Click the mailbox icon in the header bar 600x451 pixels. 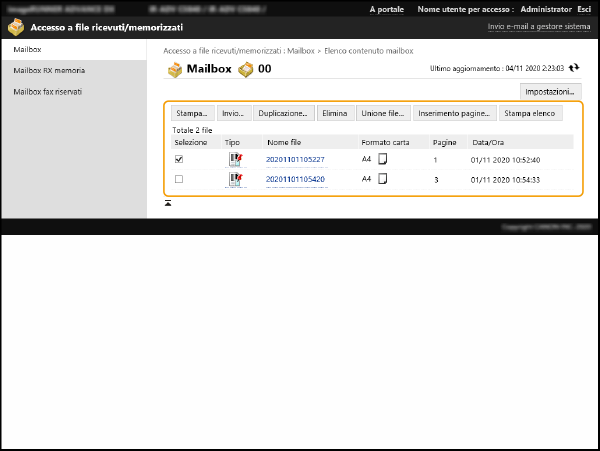tap(16, 28)
